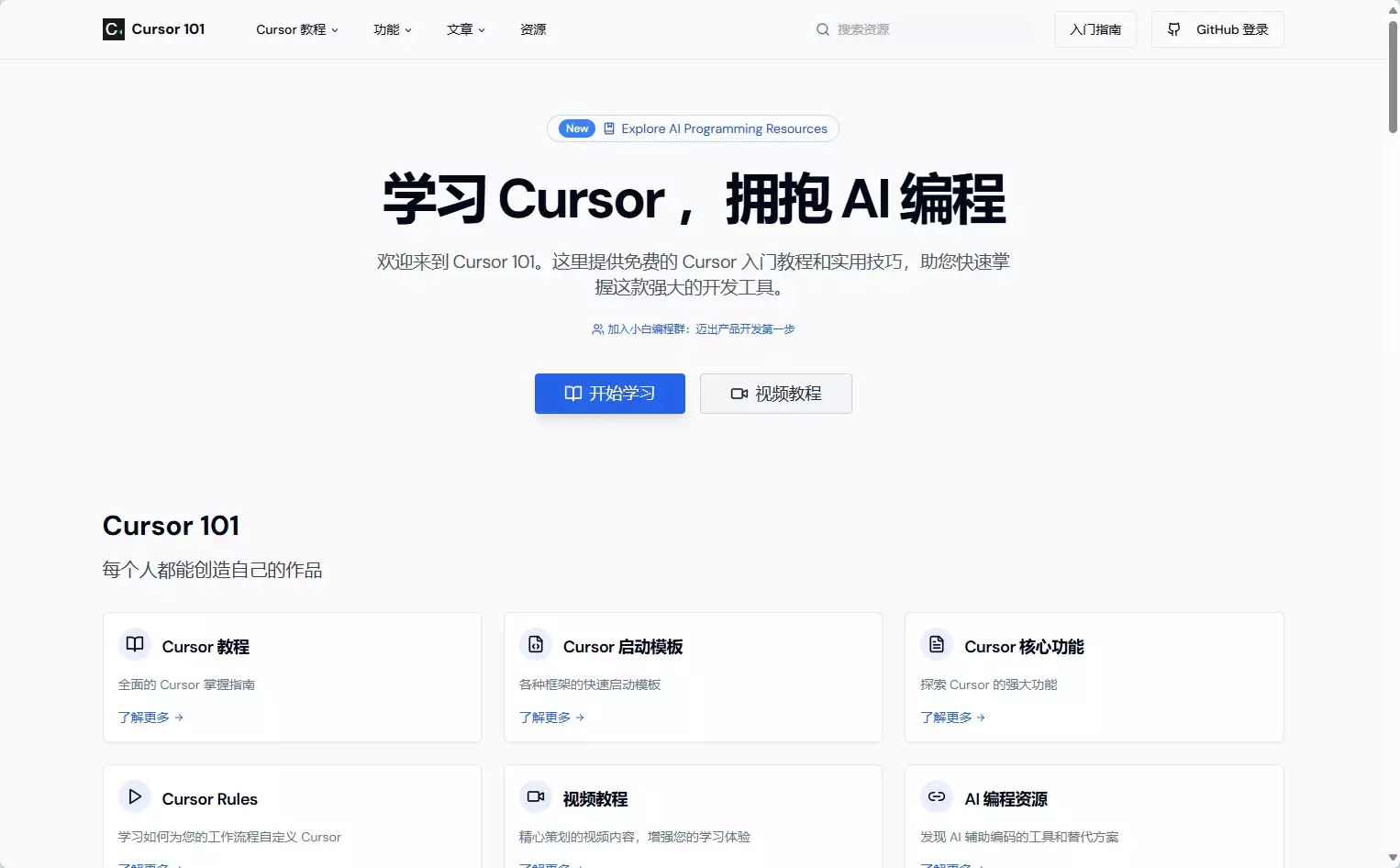1400x868 pixels.
Task: Expand the 功能 dropdown menu
Action: point(393,29)
